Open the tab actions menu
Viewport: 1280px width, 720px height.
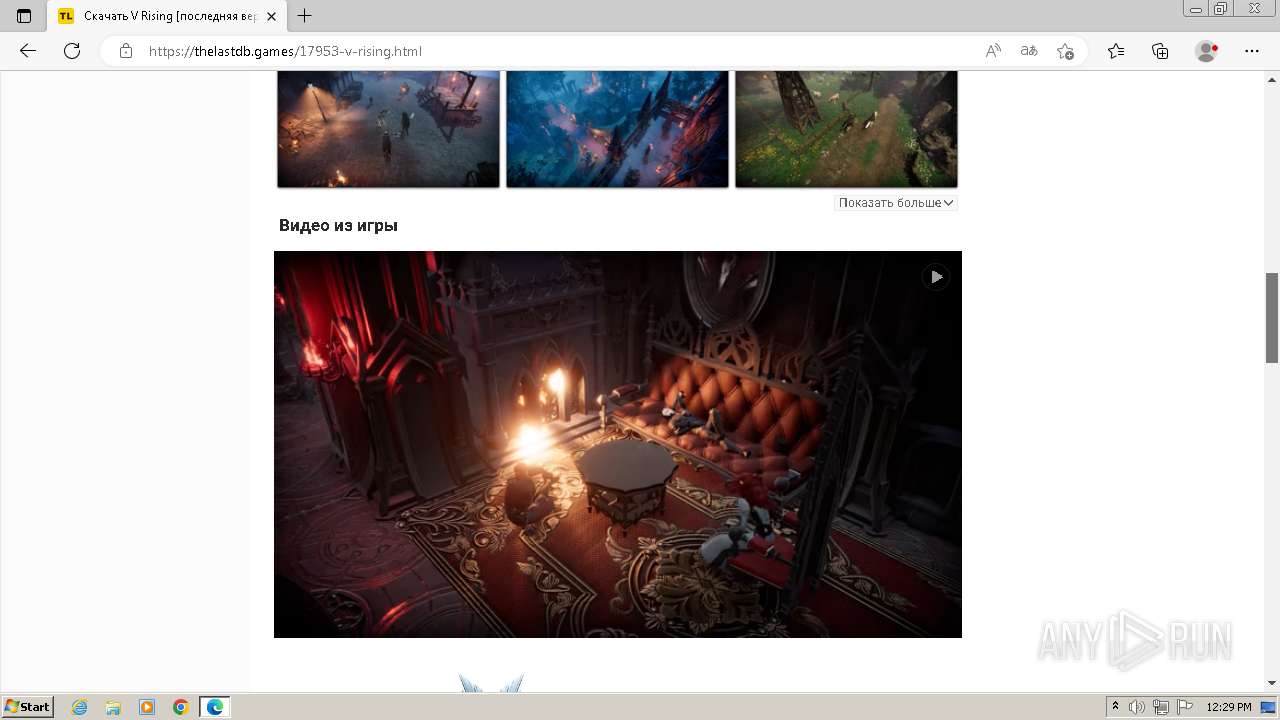(24, 16)
